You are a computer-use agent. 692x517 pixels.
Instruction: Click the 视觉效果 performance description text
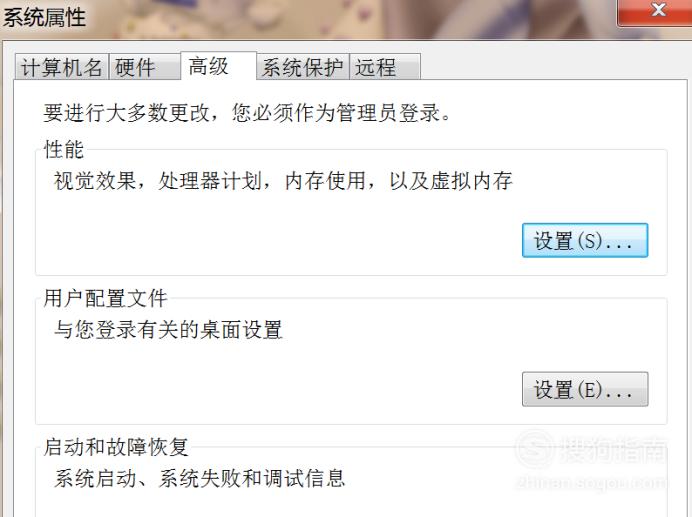pyautogui.click(x=283, y=181)
